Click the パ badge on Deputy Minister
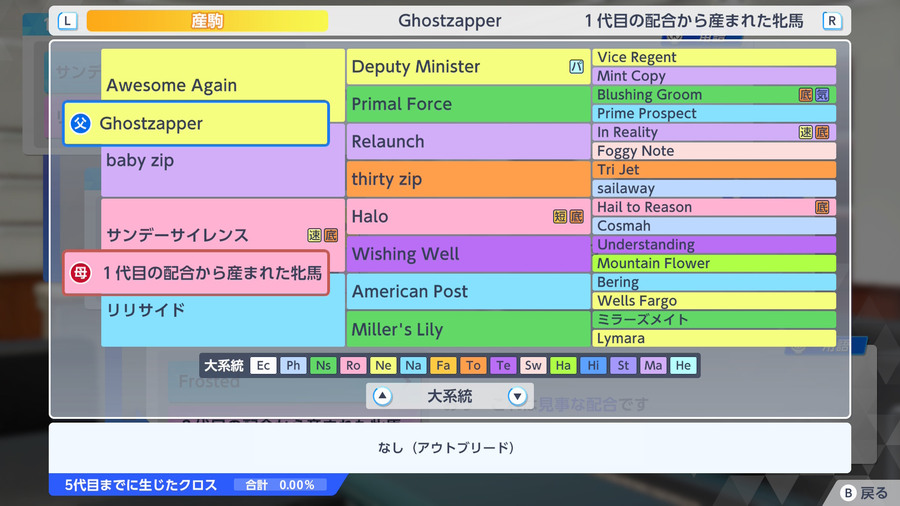The height and width of the screenshot is (506, 900). click(576, 67)
